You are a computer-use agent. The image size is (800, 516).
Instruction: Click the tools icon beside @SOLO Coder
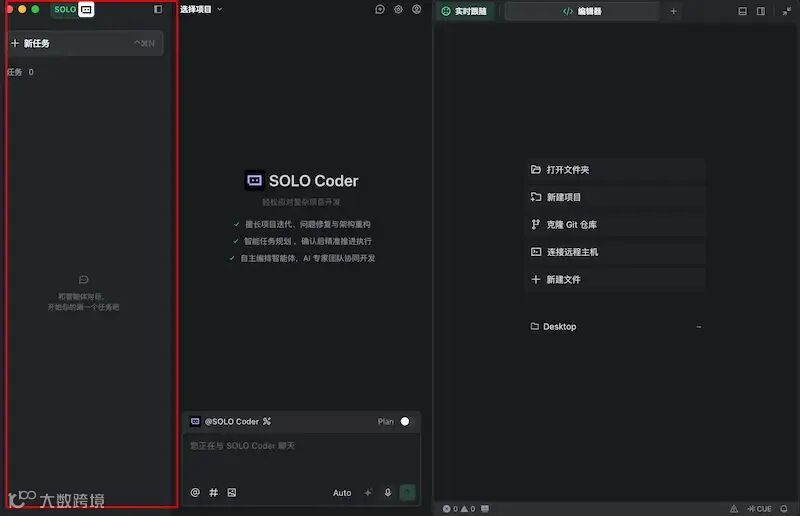(x=267, y=421)
